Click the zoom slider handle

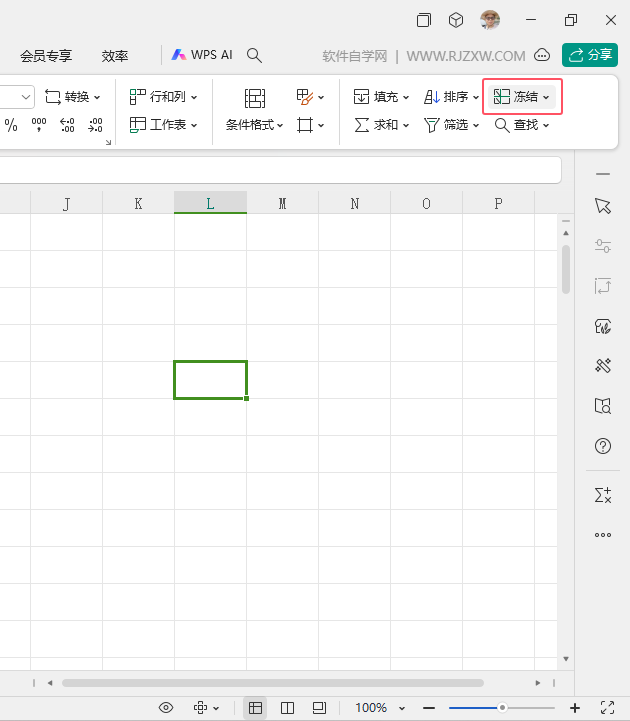pyautogui.click(x=502, y=707)
